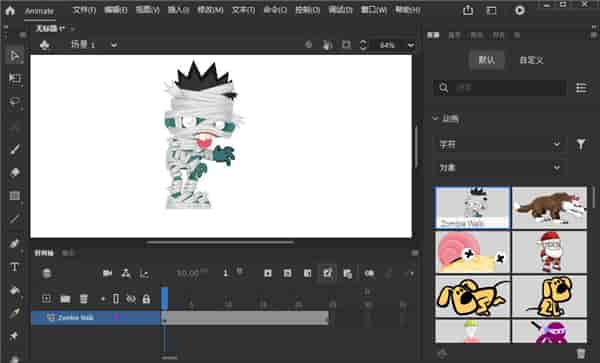This screenshot has height=363, width=600.
Task: Open the timeline layer view options icon
Action: point(47,273)
